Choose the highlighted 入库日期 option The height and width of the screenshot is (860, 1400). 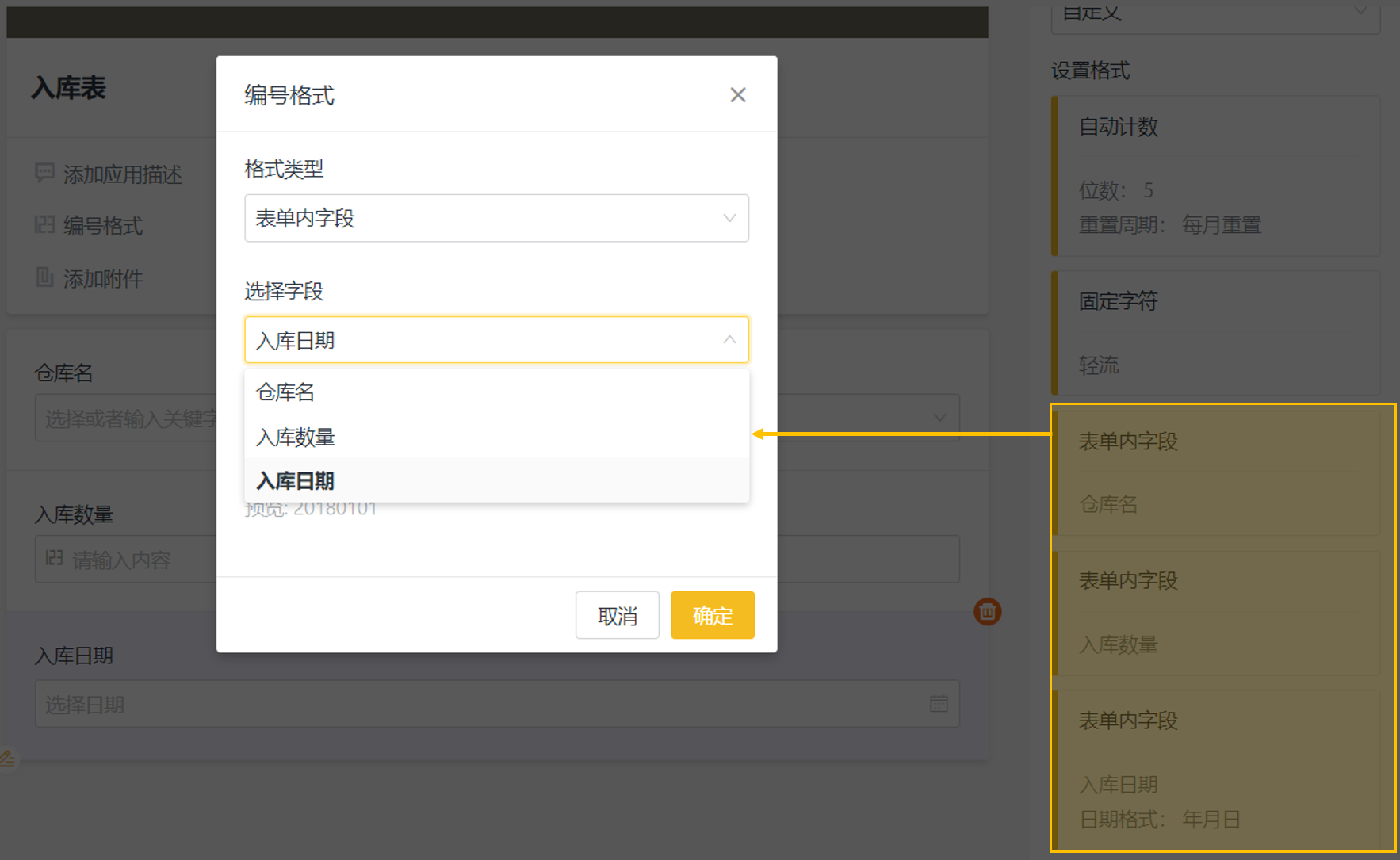click(496, 480)
